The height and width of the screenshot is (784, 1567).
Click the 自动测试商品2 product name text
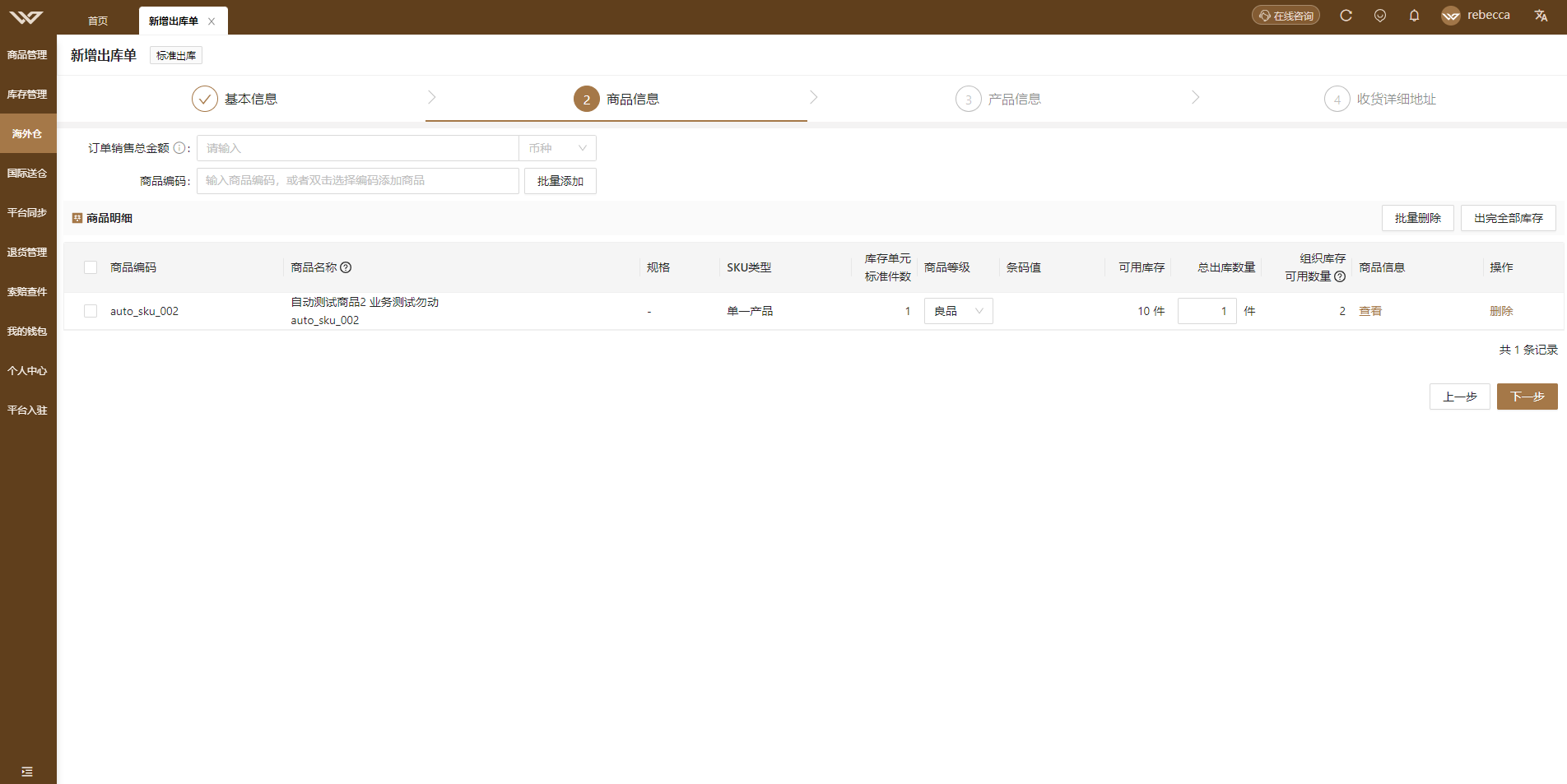pyautogui.click(x=365, y=302)
